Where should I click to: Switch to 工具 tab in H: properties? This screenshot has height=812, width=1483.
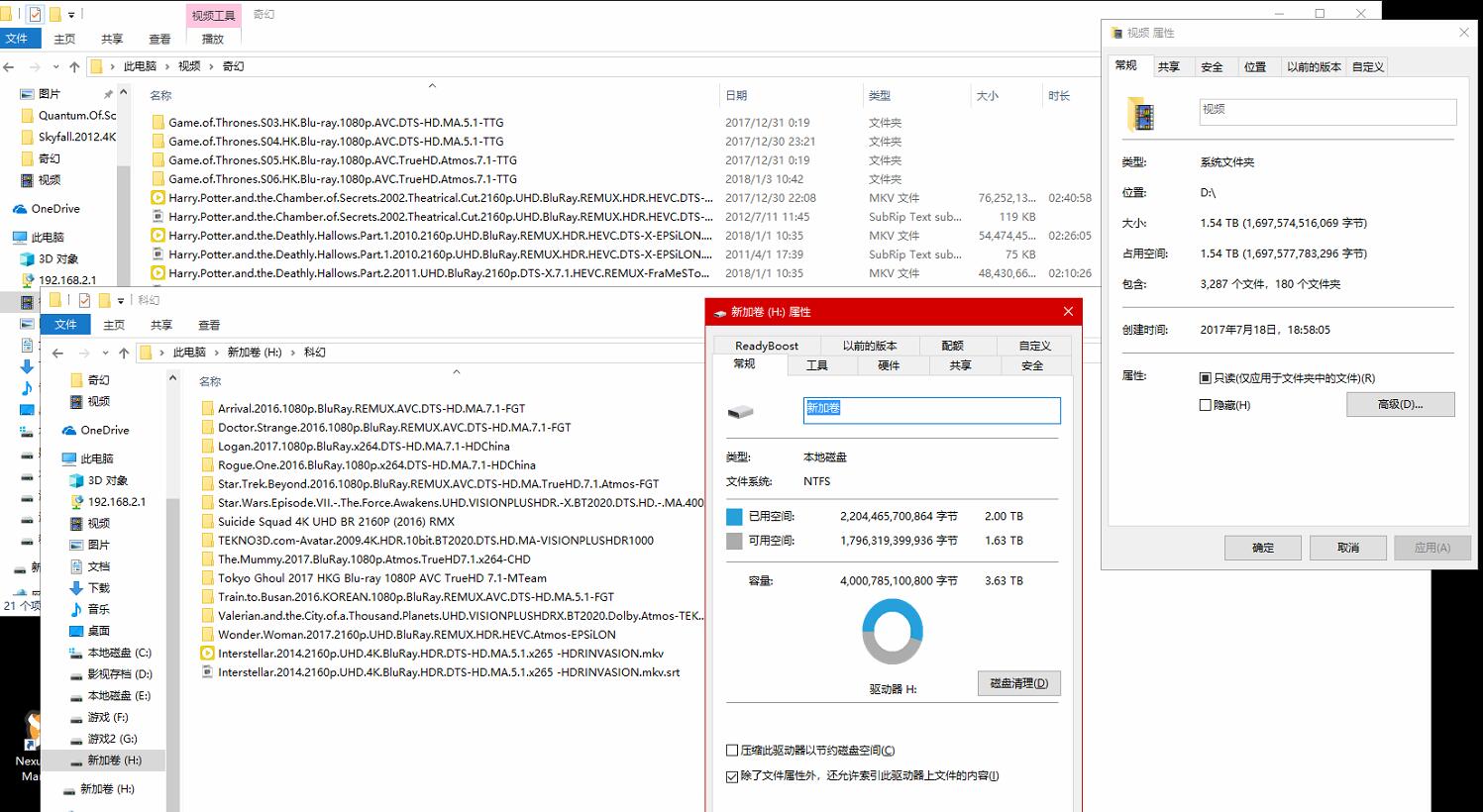[817, 365]
